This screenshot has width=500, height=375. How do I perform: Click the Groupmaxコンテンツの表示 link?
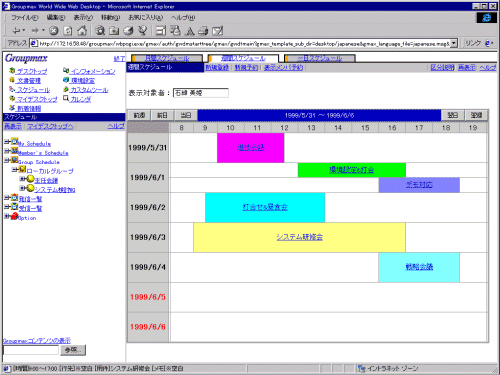[37, 341]
